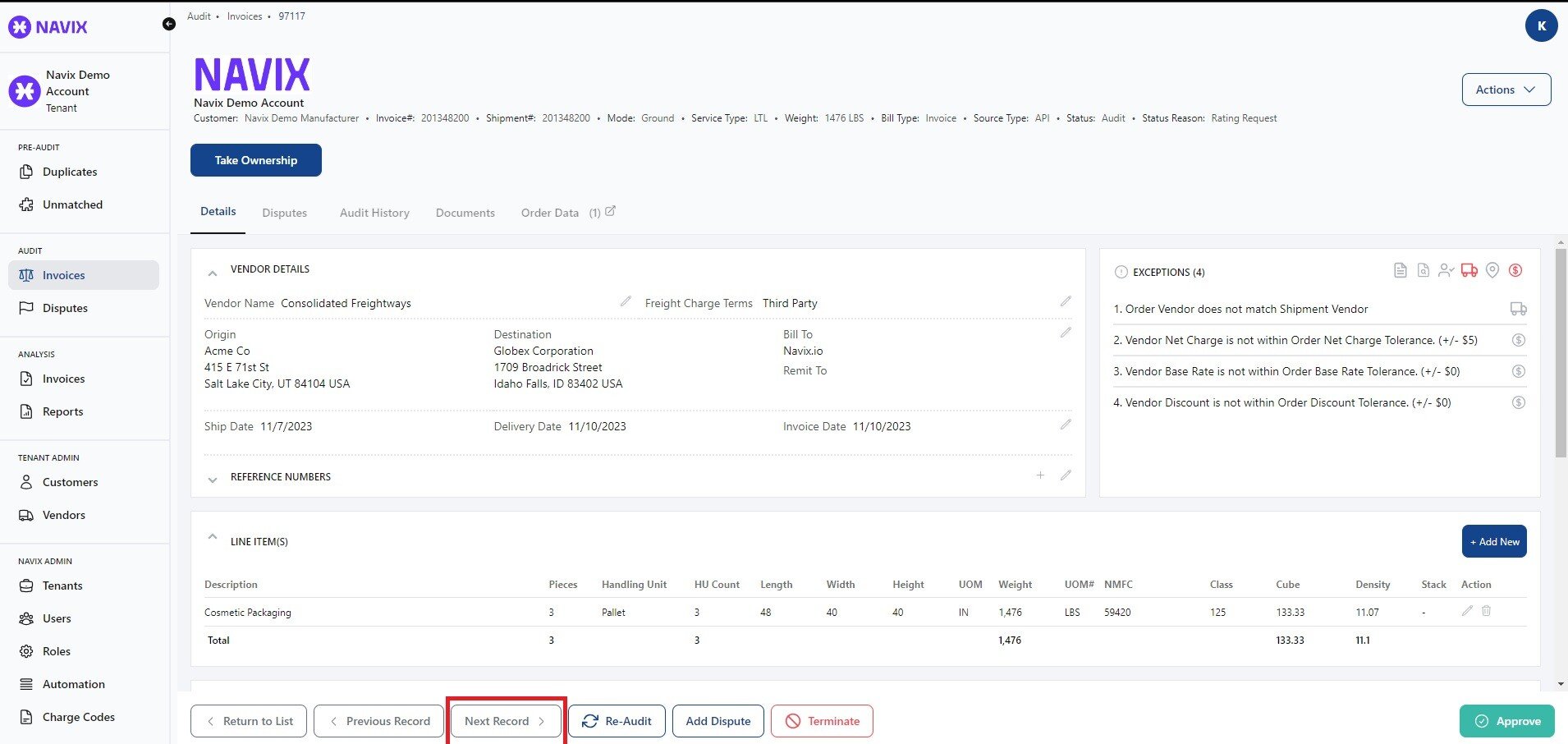Click scrollbar down arrow
The height and width of the screenshot is (744, 1568).
1561,684
